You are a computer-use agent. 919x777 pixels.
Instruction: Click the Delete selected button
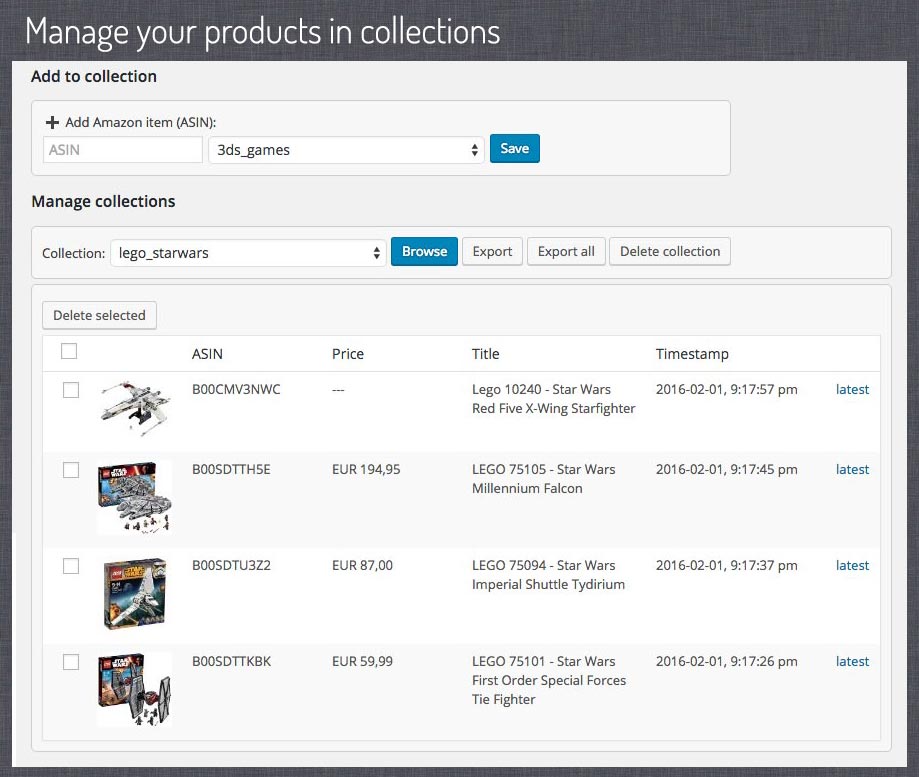[x=99, y=315]
